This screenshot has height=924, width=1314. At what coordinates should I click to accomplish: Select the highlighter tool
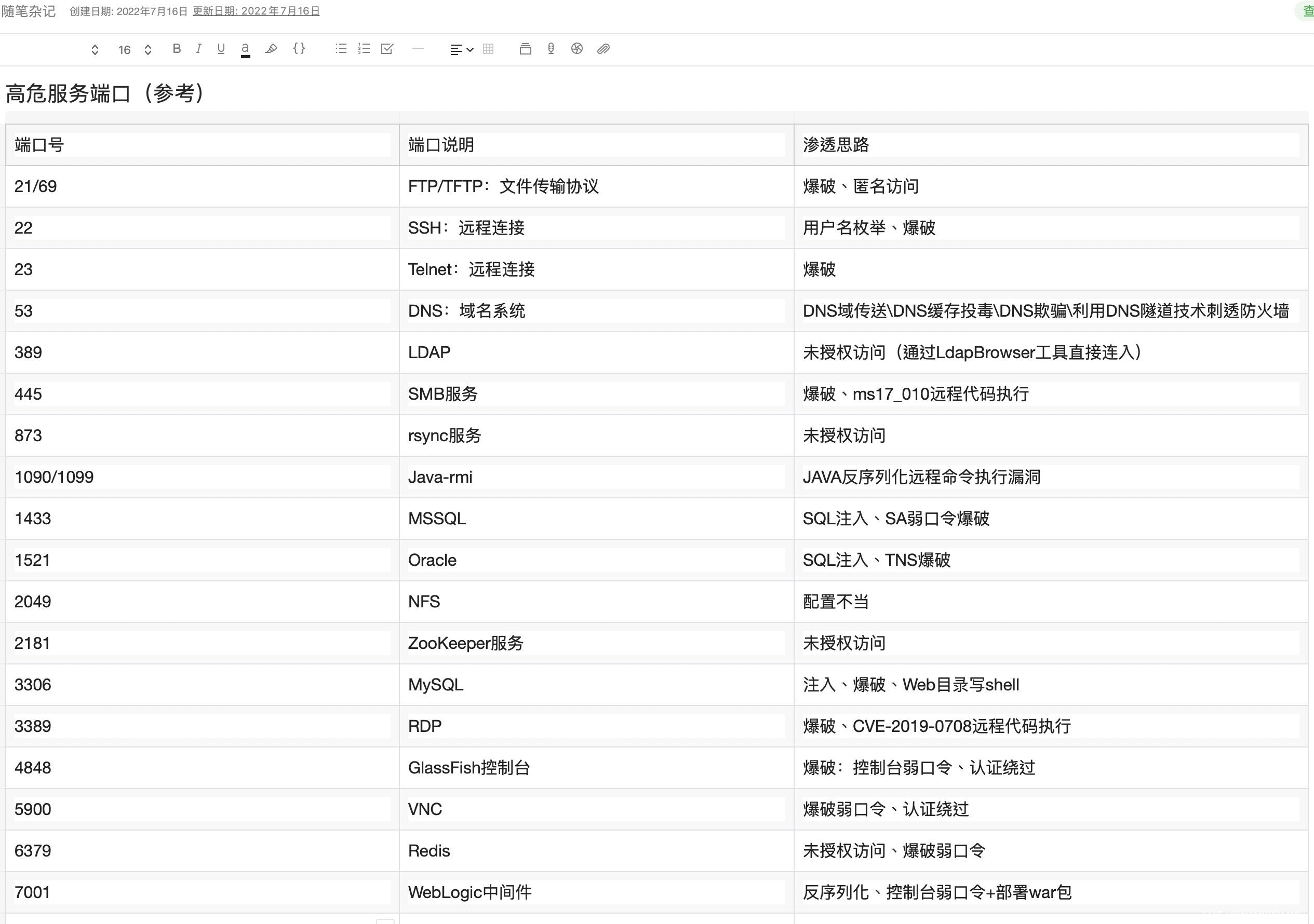click(271, 49)
